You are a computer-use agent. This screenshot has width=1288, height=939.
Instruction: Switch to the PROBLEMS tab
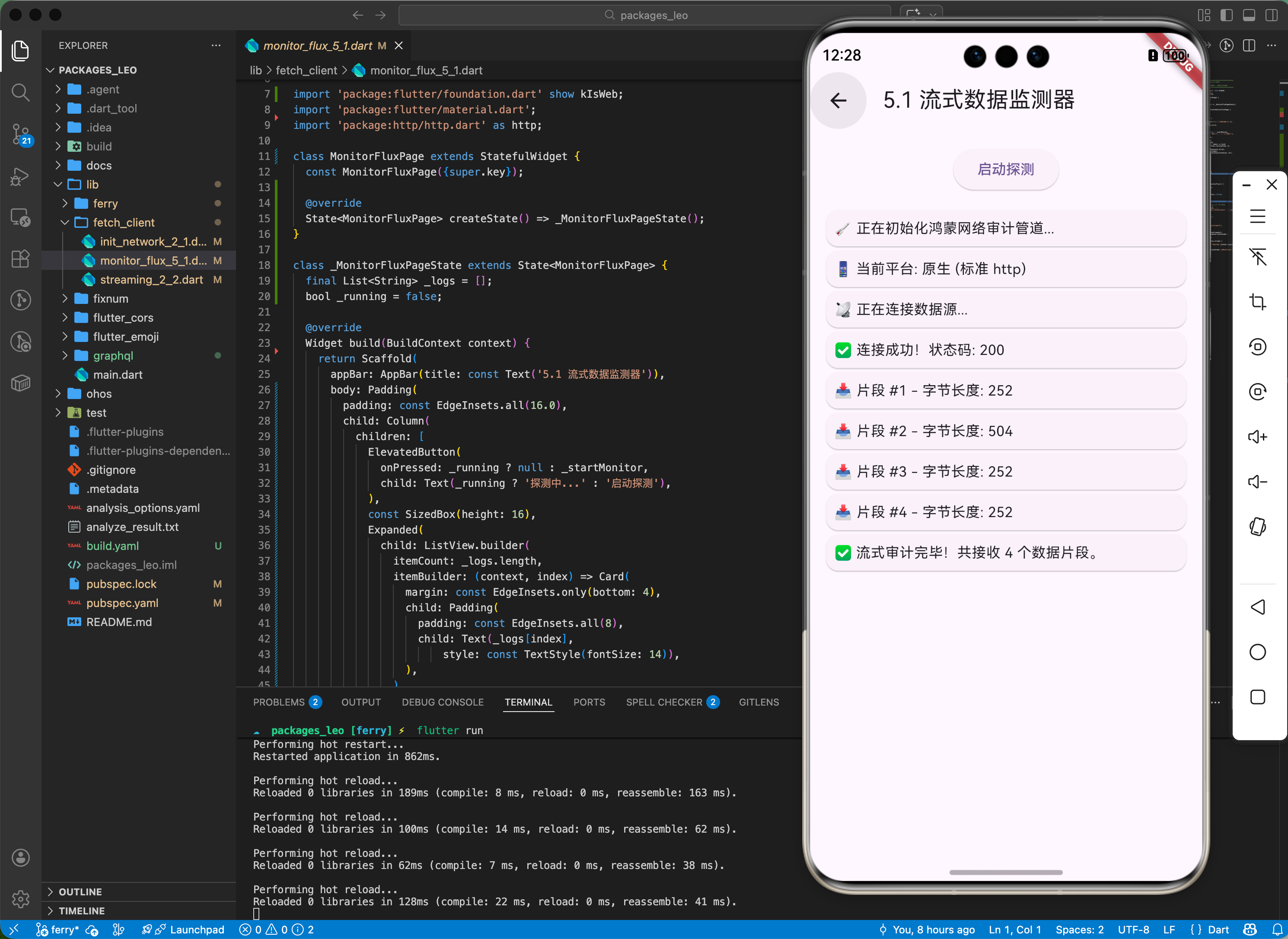(279, 702)
